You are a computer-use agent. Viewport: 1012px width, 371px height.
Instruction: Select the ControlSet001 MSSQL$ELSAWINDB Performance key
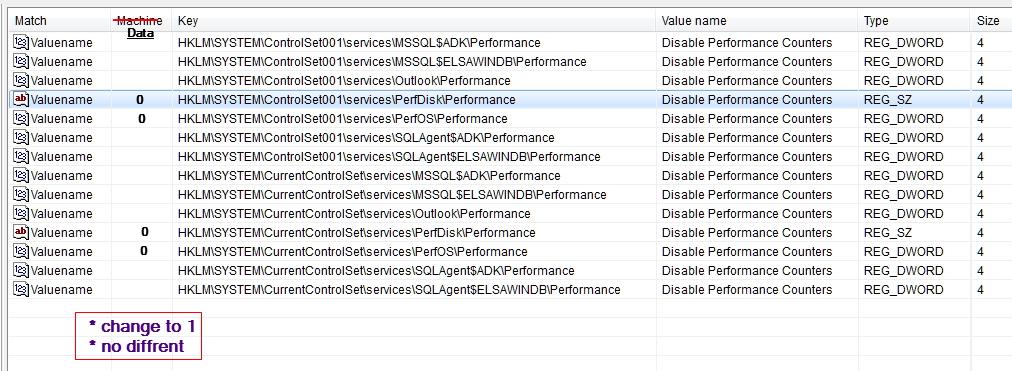coord(382,62)
